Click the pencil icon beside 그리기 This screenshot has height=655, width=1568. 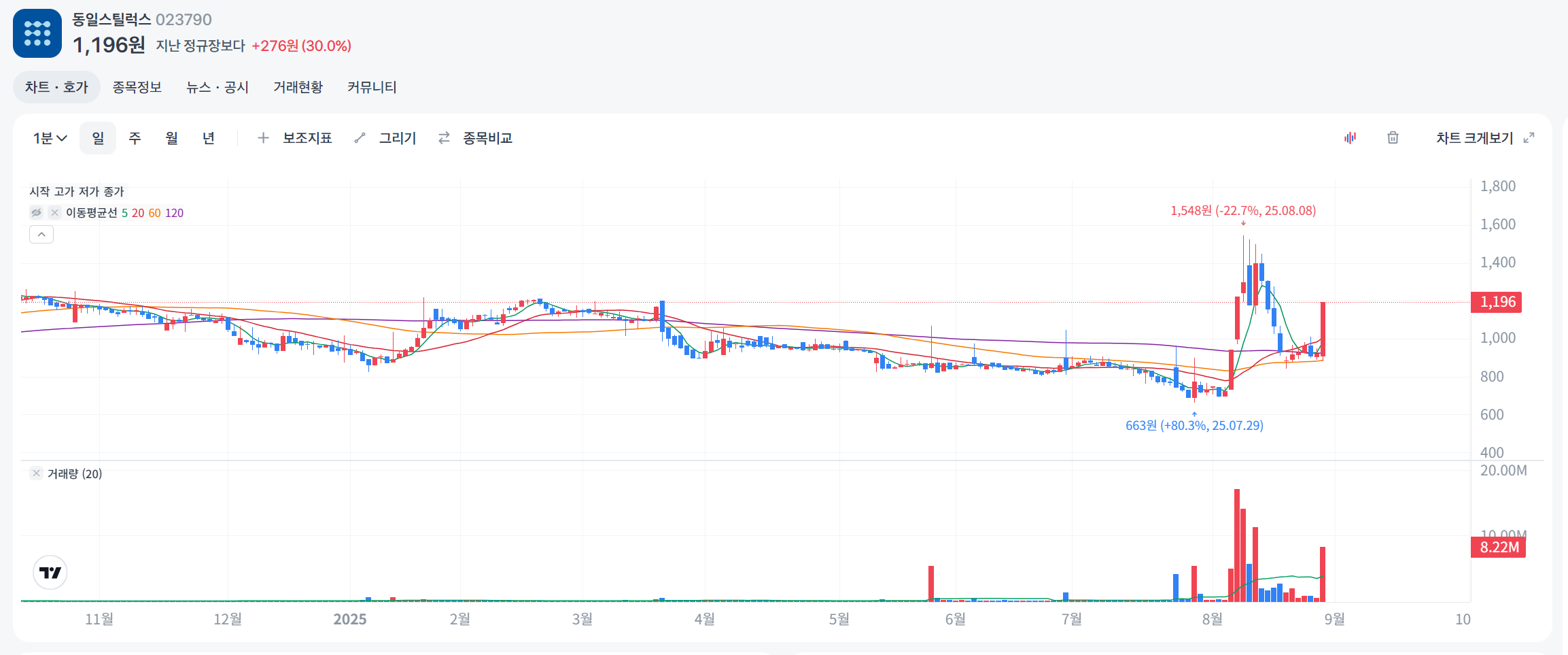point(360,138)
